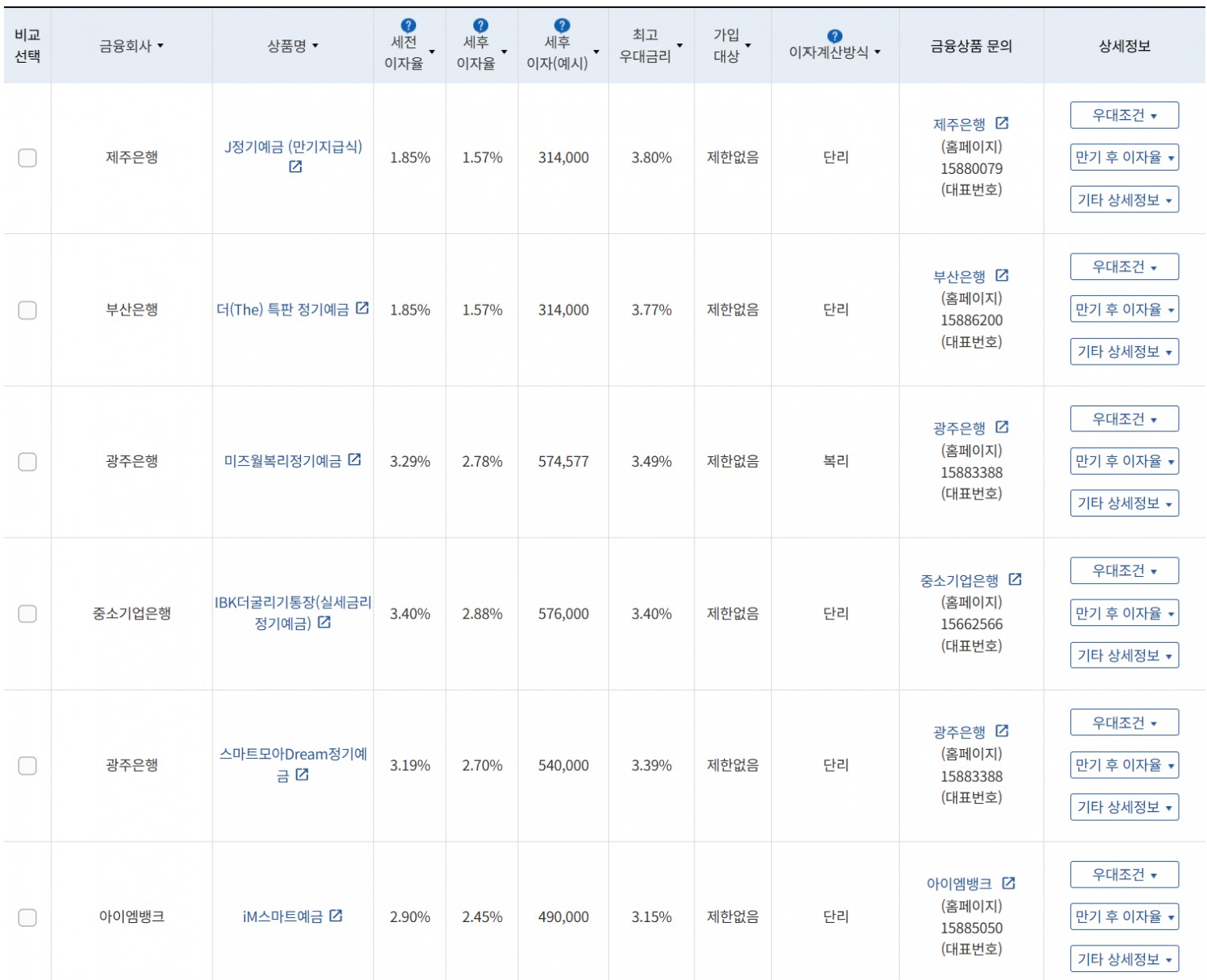
Task: Sort by 상품명 column header
Action: (293, 46)
